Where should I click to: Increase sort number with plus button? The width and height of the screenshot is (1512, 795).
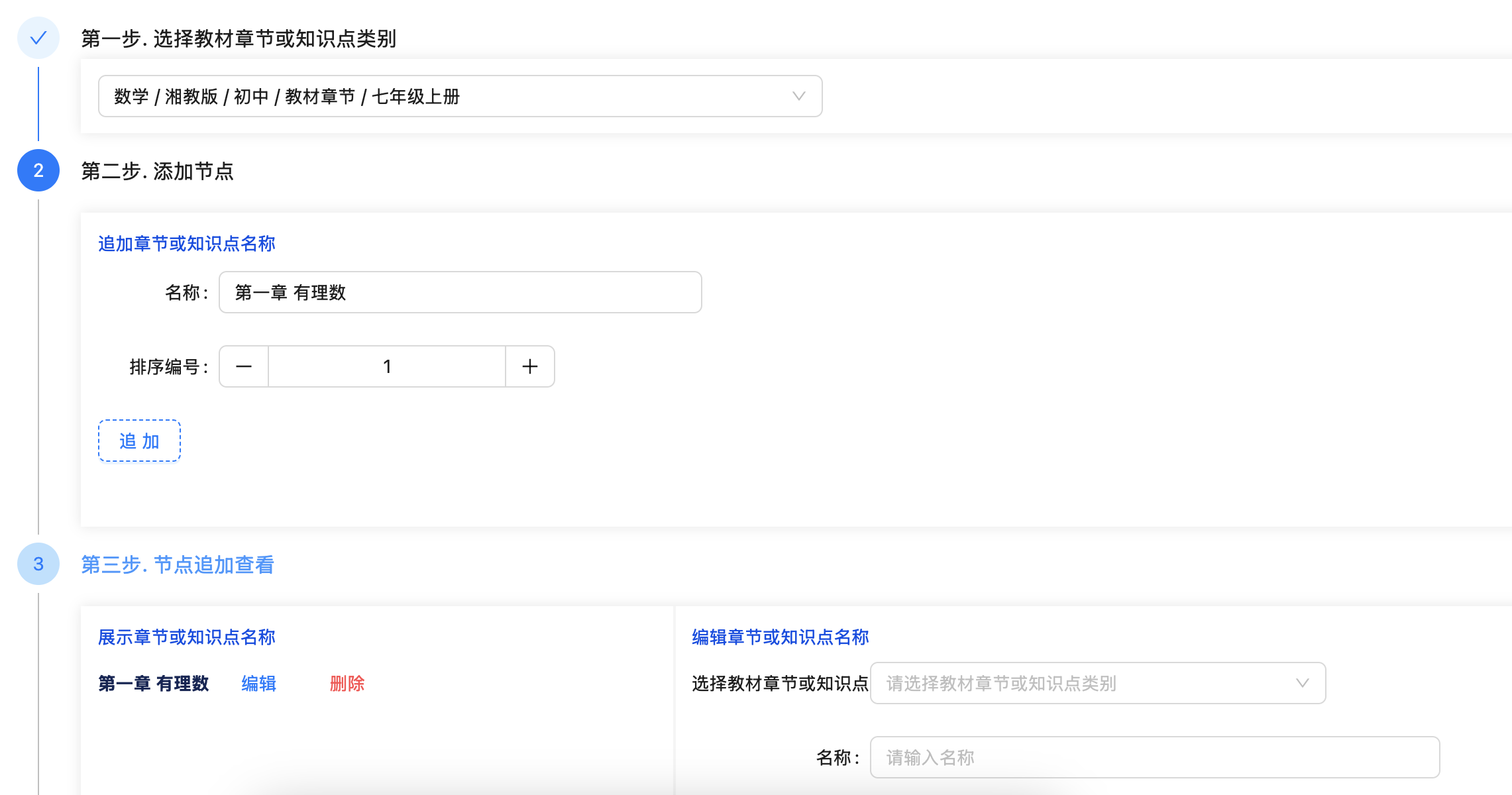(x=529, y=366)
